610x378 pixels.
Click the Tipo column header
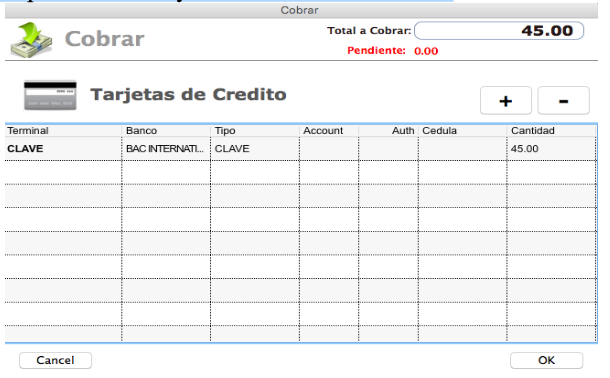(x=255, y=131)
